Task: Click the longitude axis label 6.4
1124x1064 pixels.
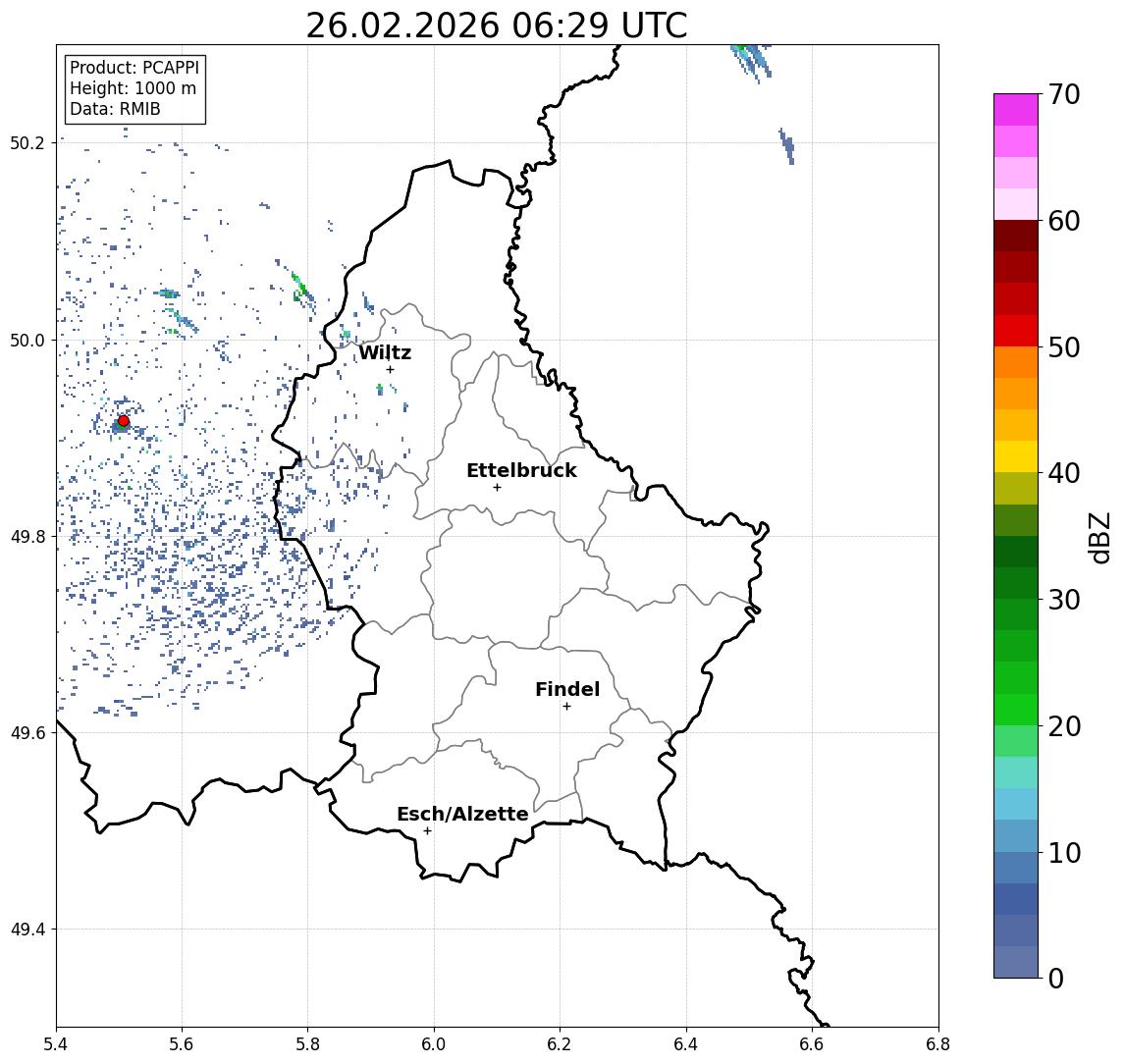Action: [x=686, y=1044]
